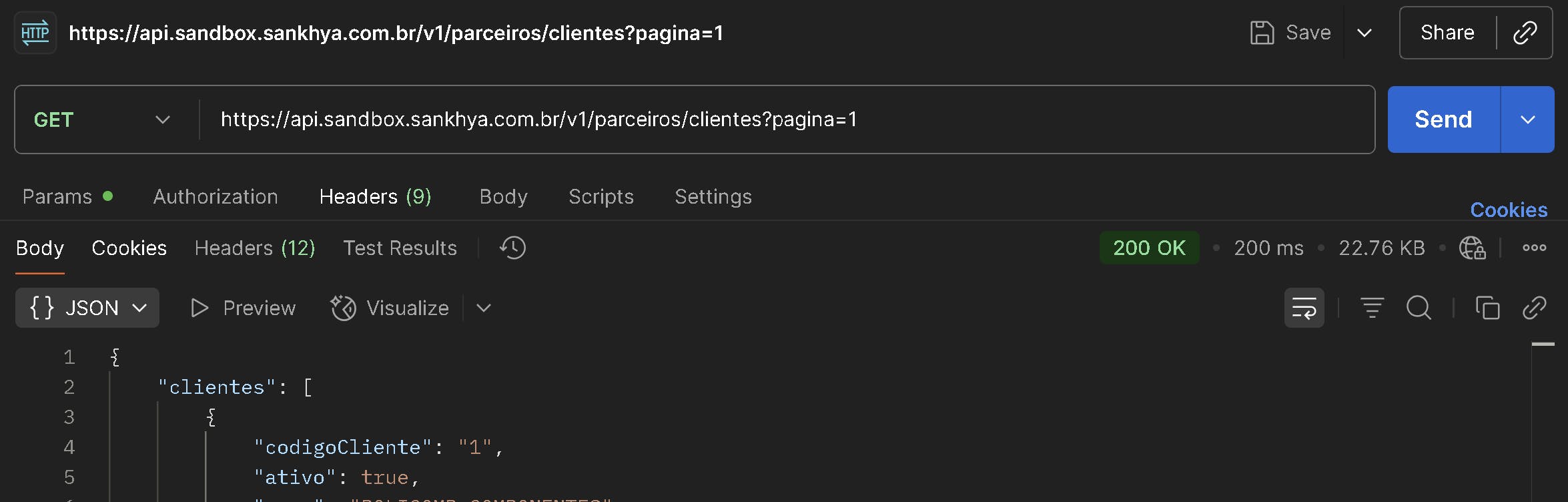Open the response more-options ellipsis menu

tap(1534, 248)
